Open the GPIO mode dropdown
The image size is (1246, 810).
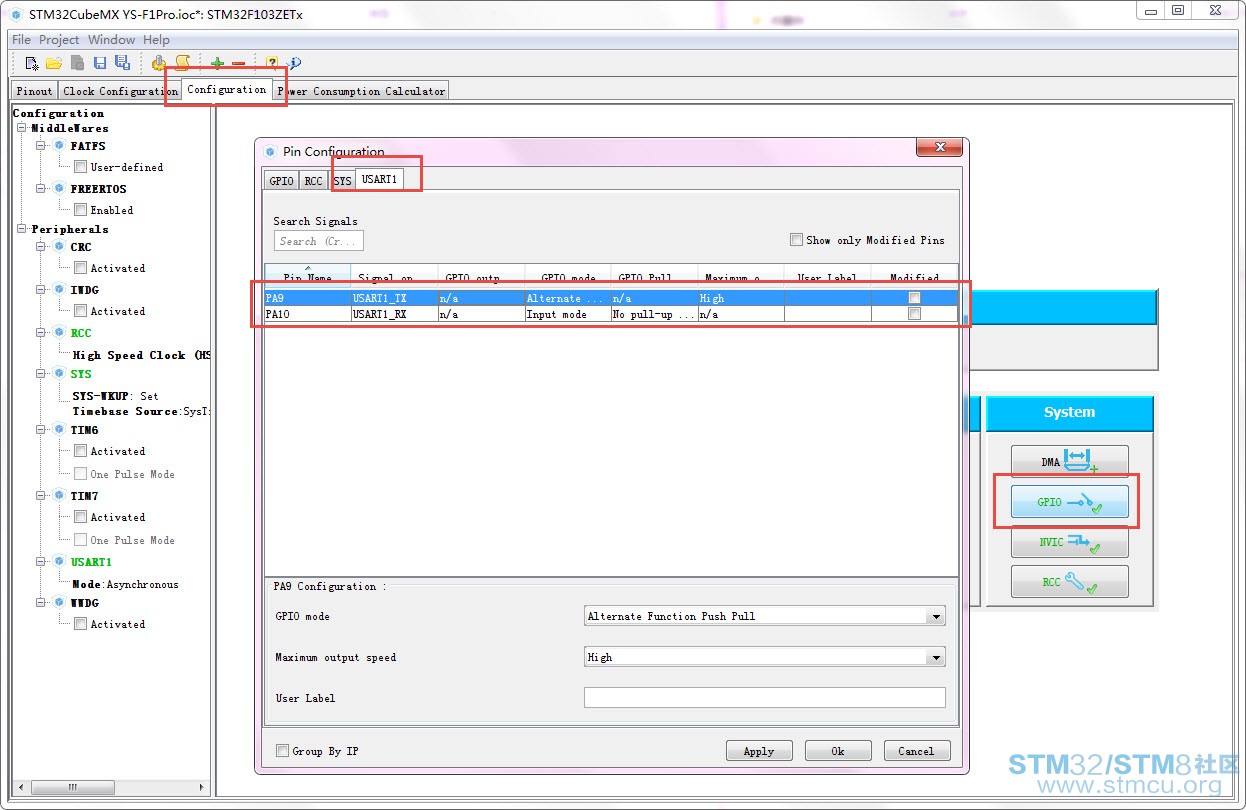pos(765,616)
